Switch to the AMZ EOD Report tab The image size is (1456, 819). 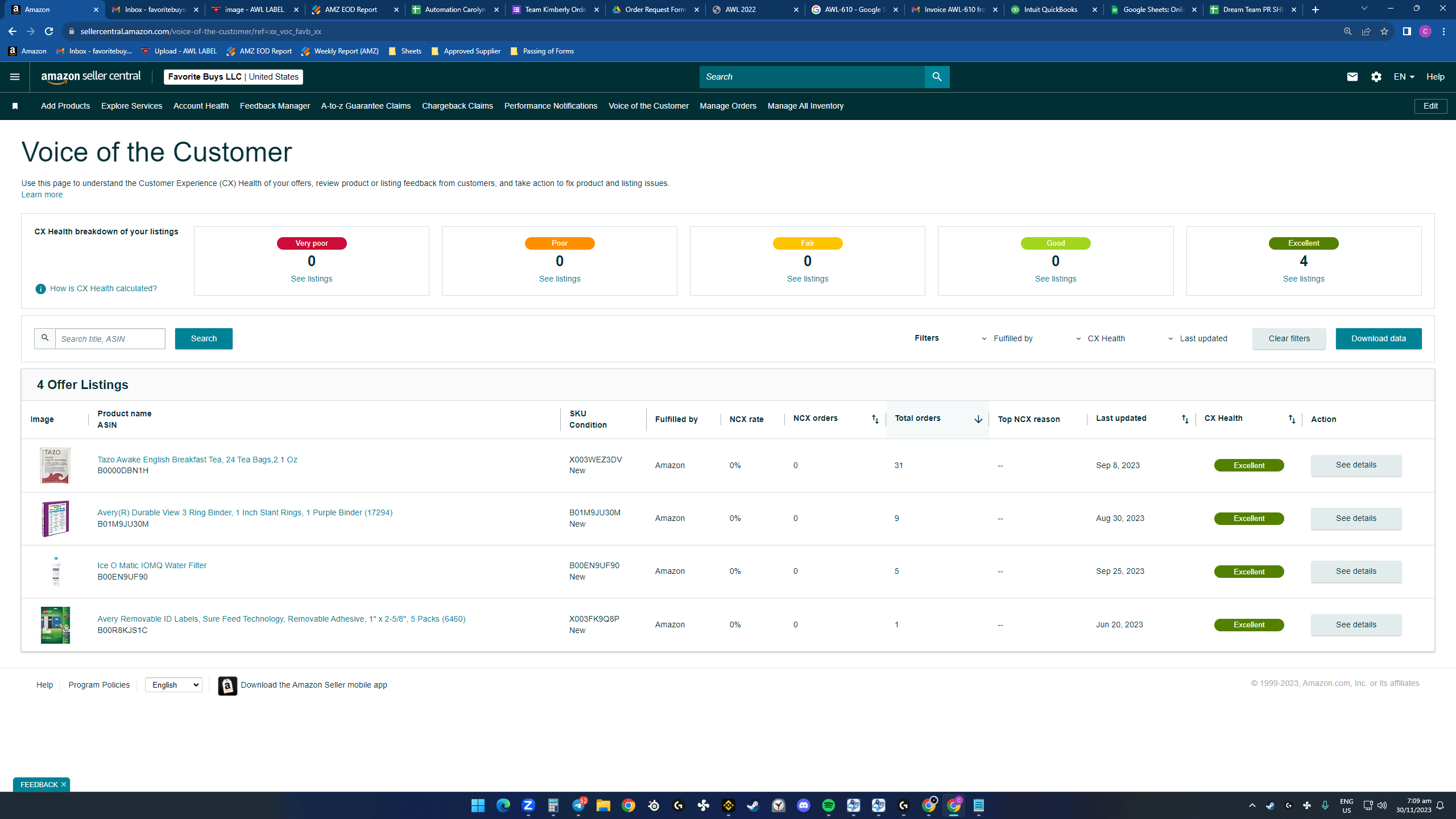pos(355,10)
